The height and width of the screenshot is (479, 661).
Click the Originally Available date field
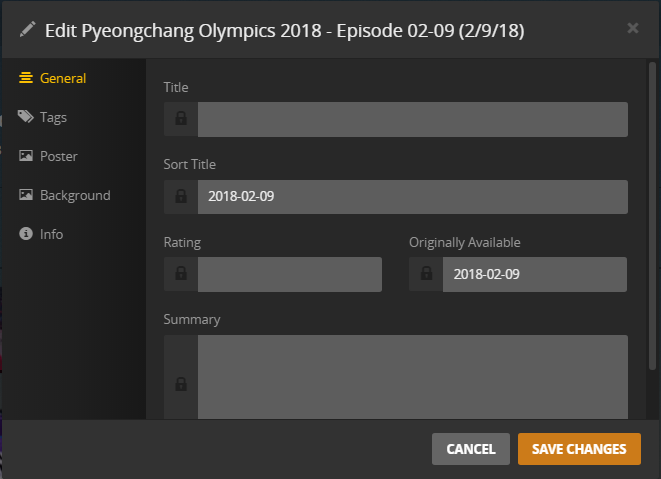pyautogui.click(x=535, y=274)
